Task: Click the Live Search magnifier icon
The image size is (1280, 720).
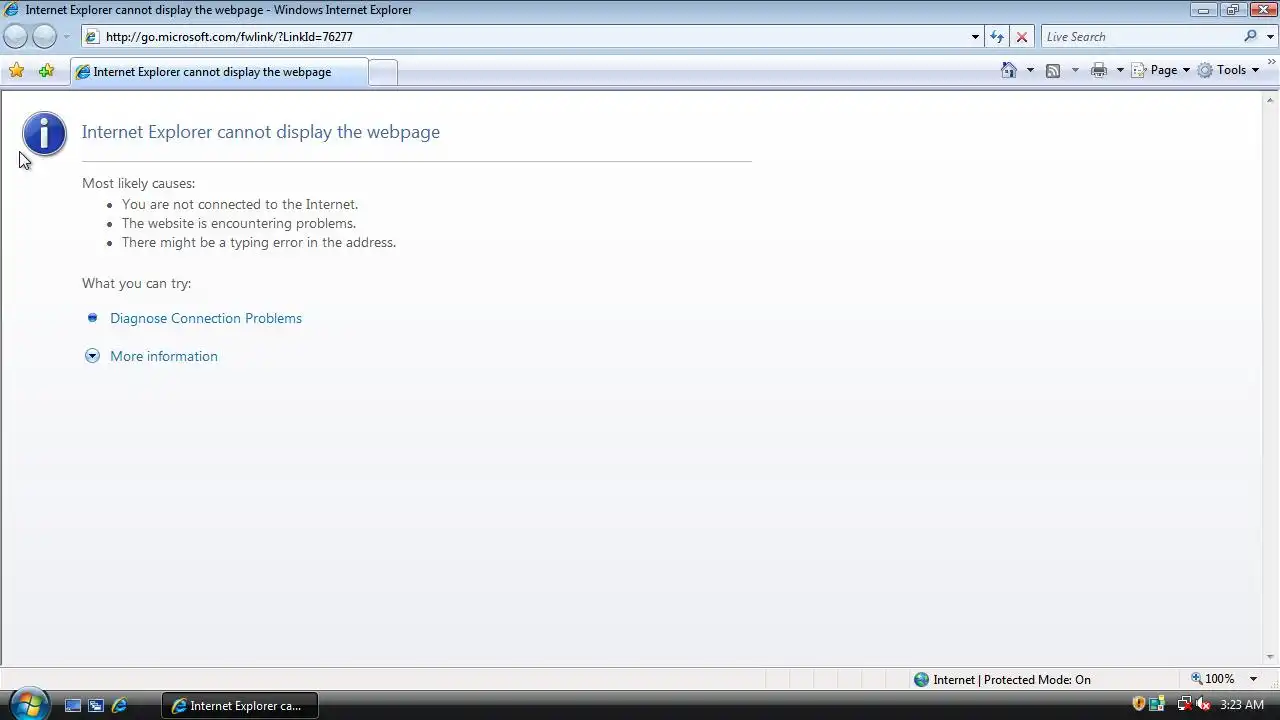Action: [1251, 37]
